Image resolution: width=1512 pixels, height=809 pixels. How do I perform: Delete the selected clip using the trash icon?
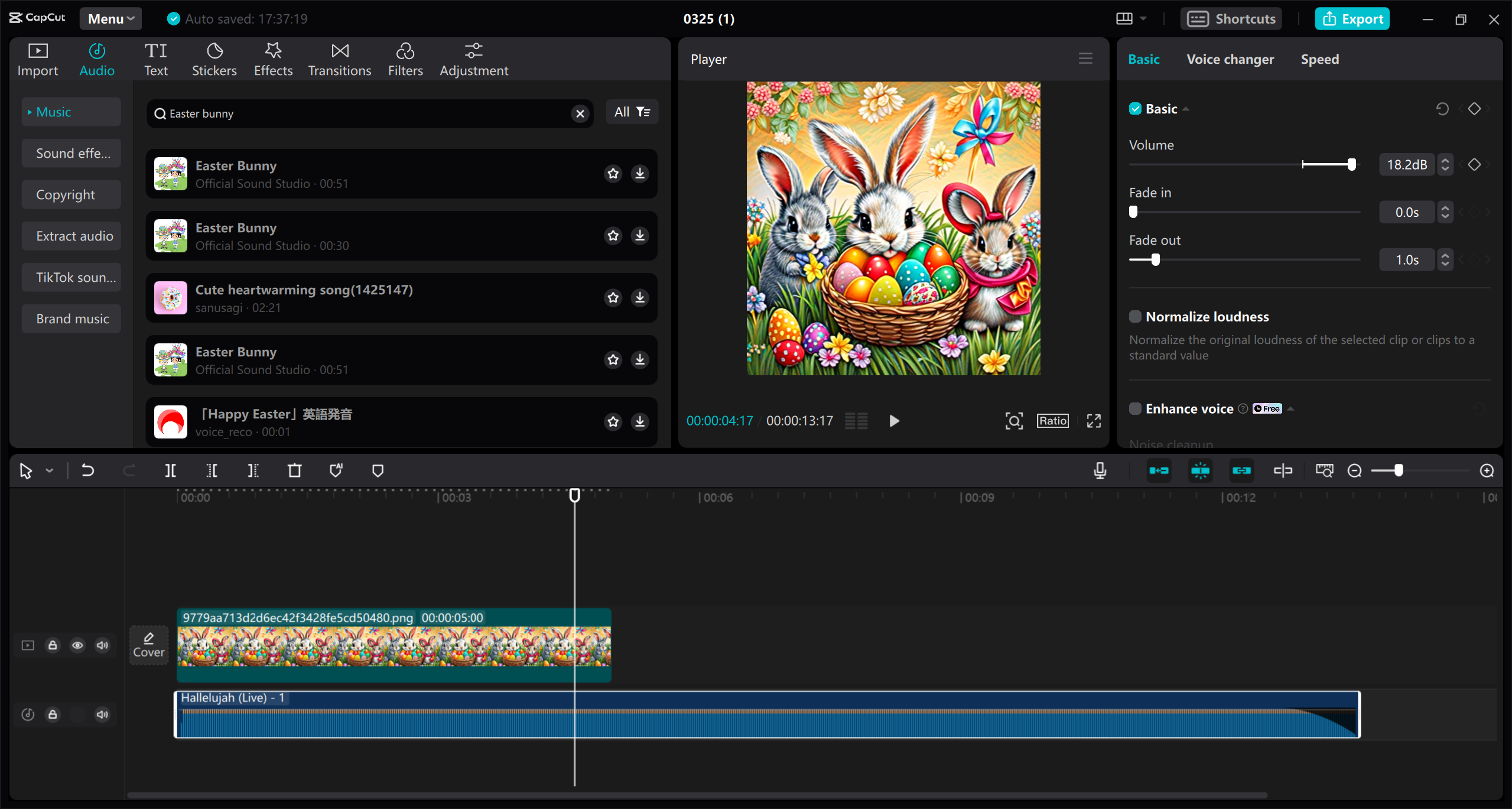294,470
